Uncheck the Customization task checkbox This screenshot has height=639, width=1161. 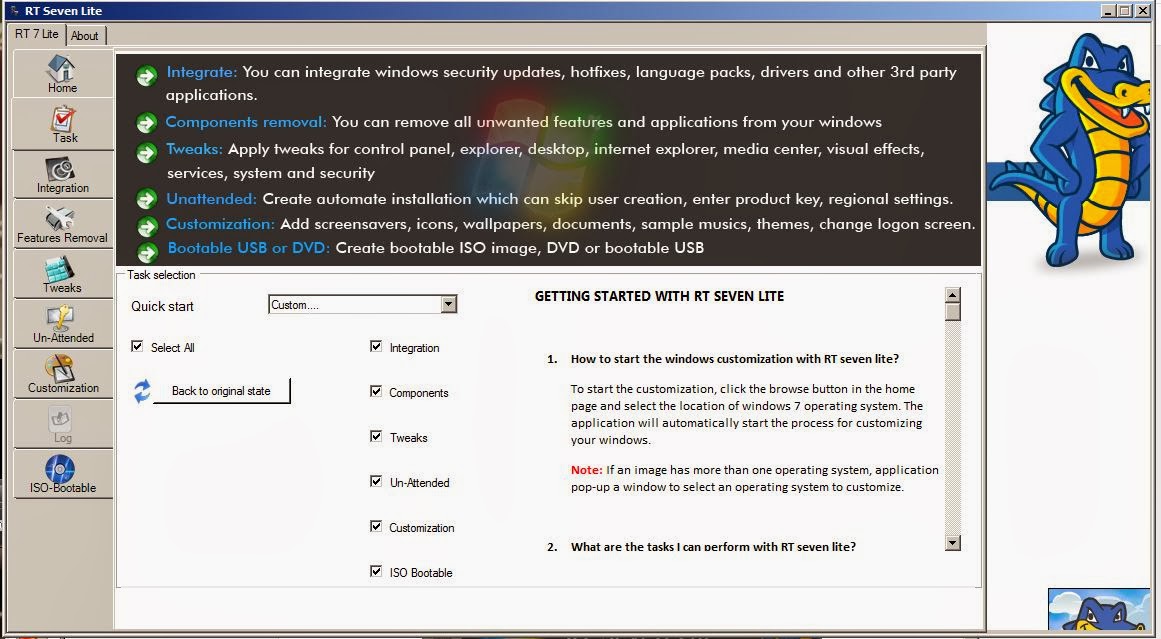[376, 526]
